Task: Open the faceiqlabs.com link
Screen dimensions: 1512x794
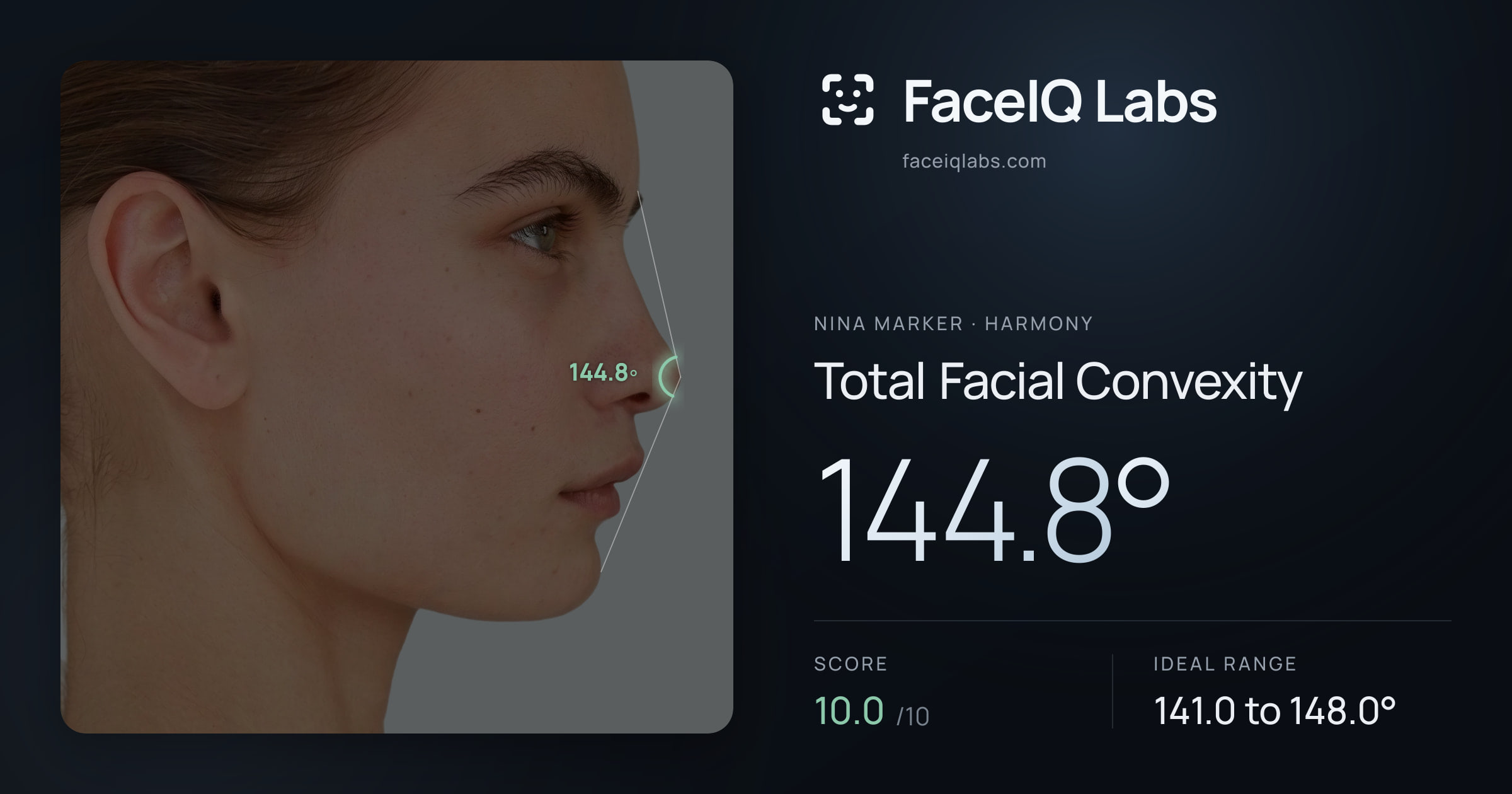Action: point(974,161)
